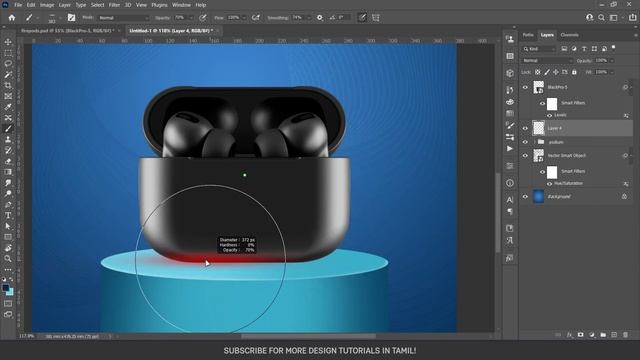The width and height of the screenshot is (640, 360).
Task: Hide the podium group
Action: (x=525, y=142)
